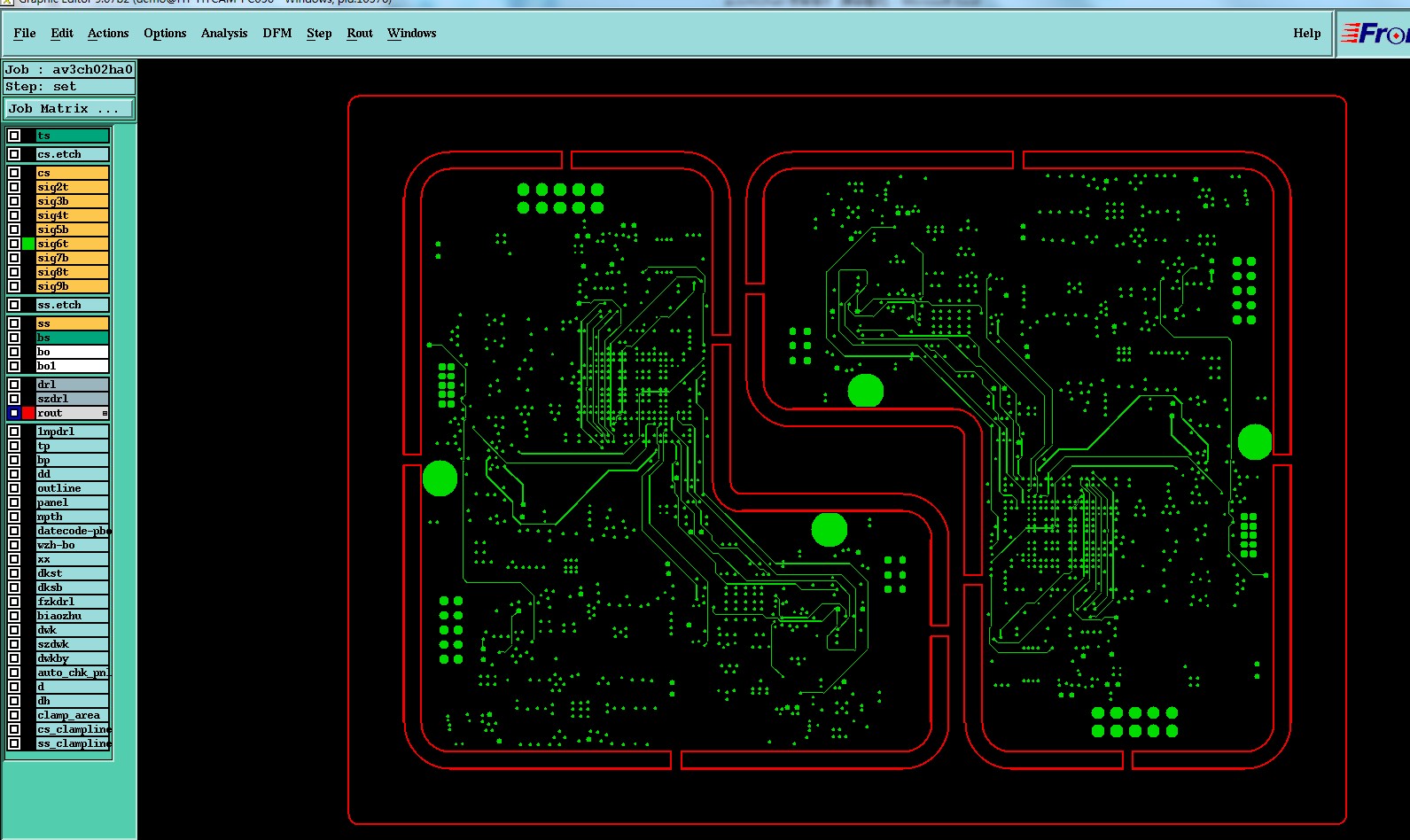Open the Options menu
The image size is (1410, 840).
click(165, 33)
